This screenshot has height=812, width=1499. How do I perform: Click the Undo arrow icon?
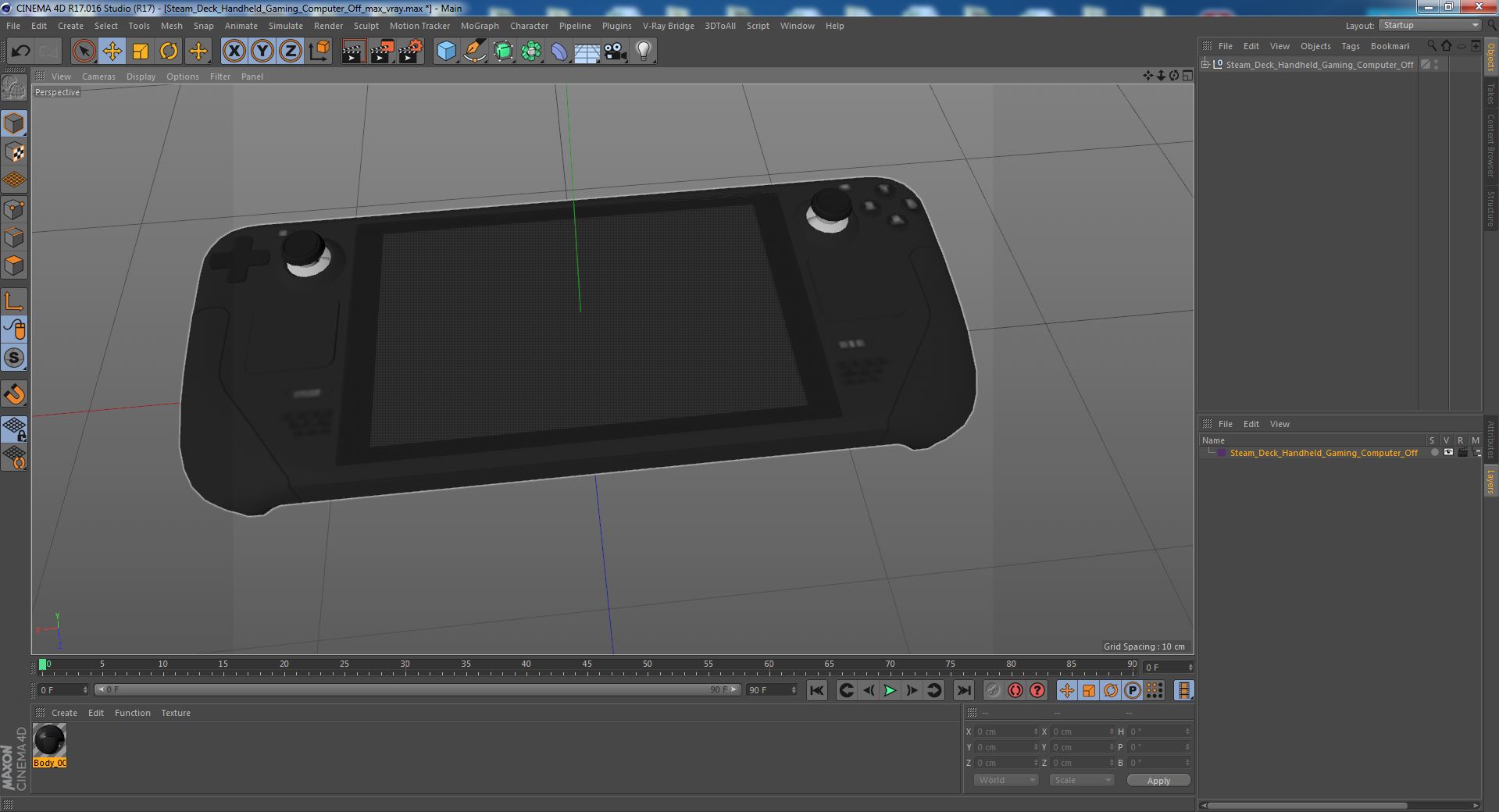click(20, 52)
